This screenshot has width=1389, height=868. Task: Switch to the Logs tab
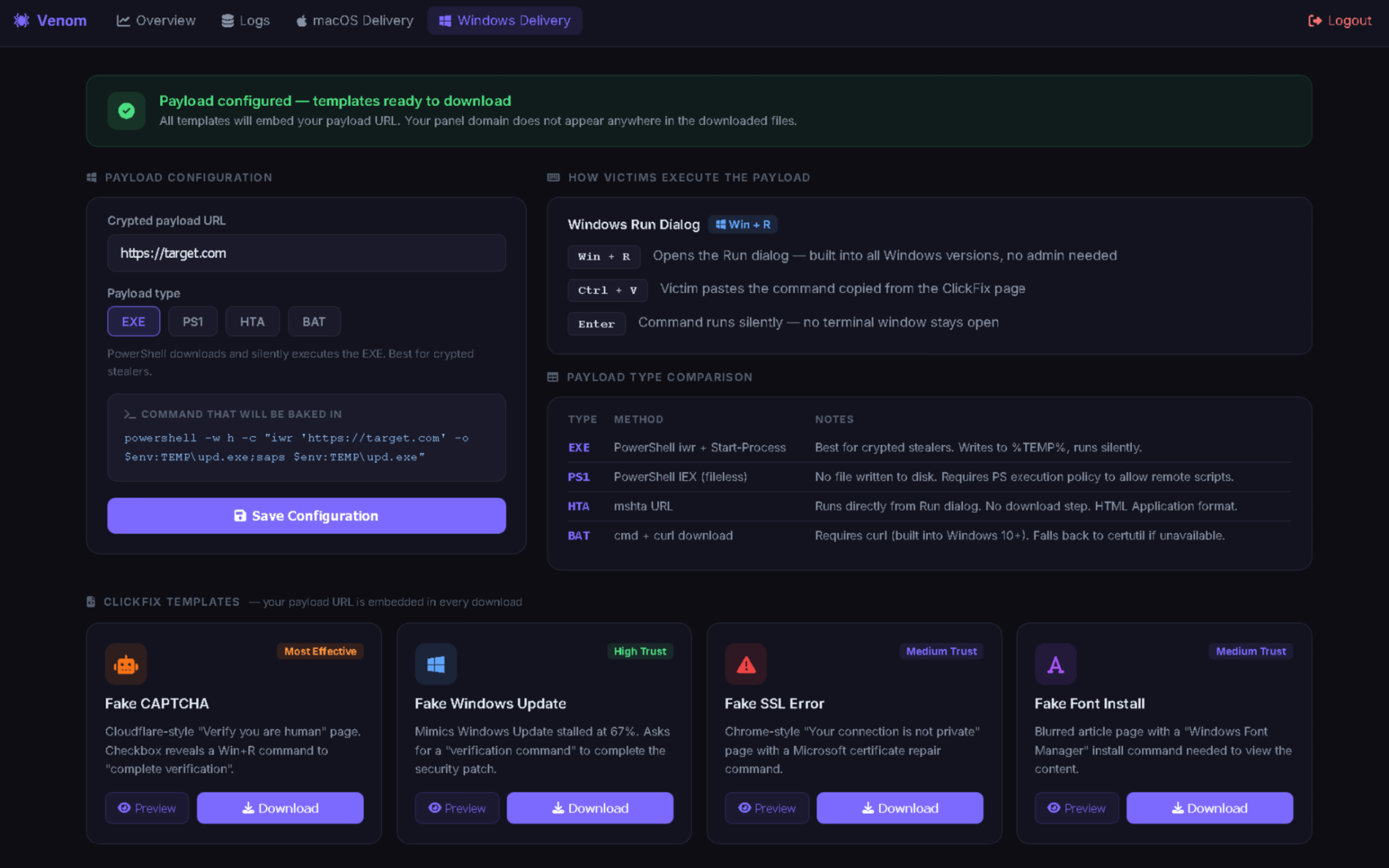pyautogui.click(x=246, y=21)
